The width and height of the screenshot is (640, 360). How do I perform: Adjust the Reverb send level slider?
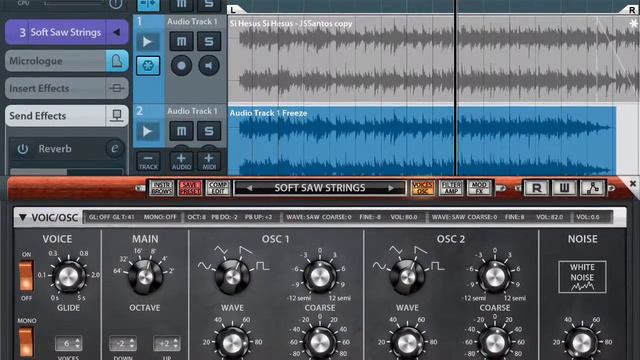tap(67, 172)
